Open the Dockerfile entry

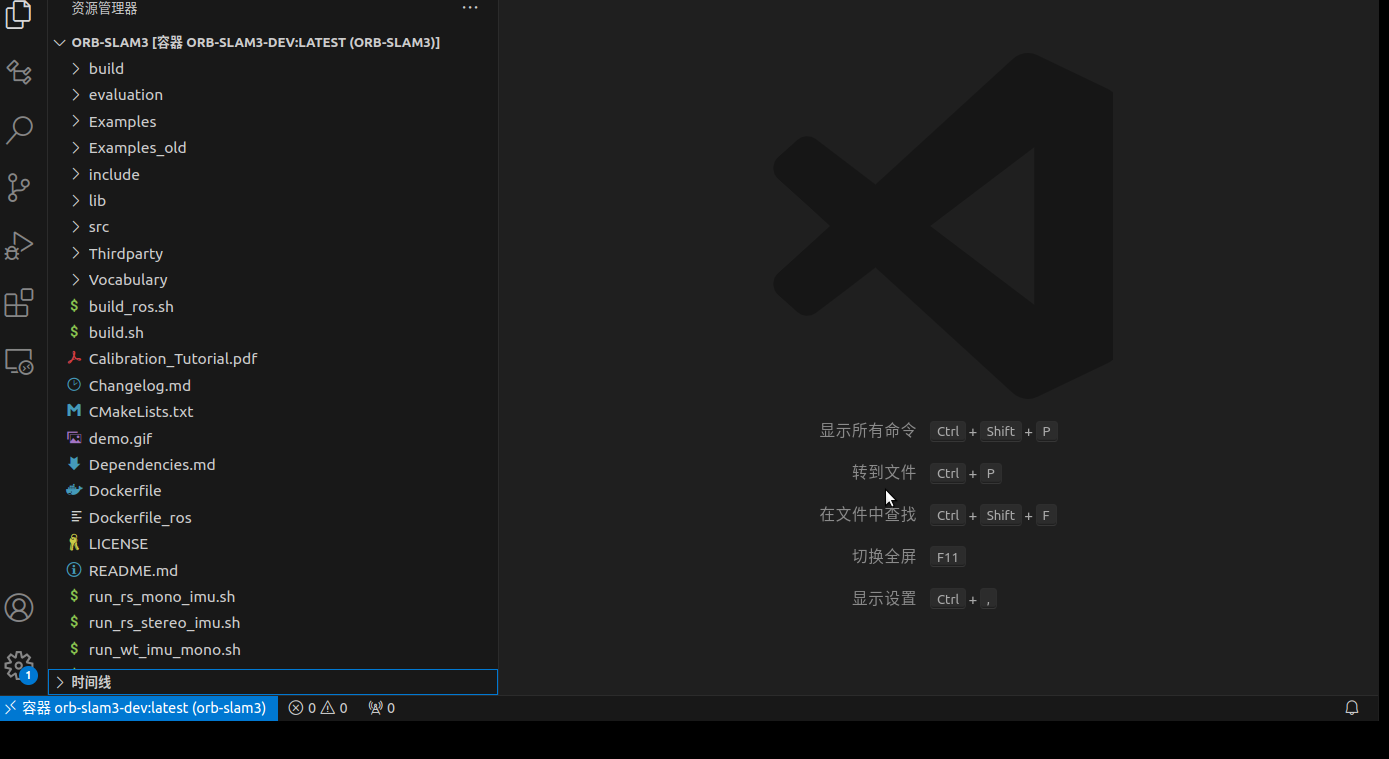click(x=273, y=491)
